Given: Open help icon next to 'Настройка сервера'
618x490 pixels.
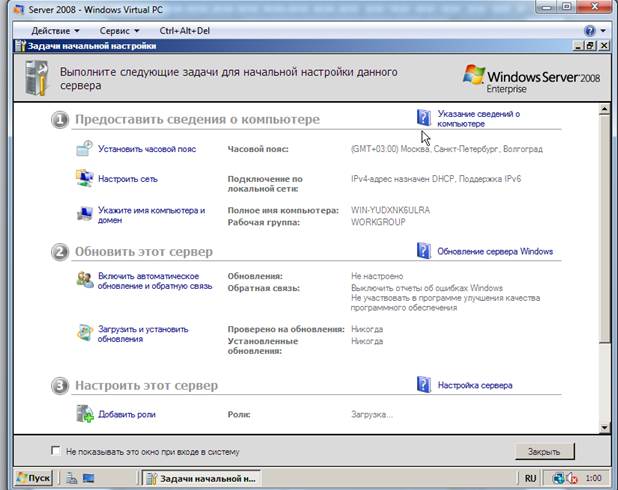Looking at the screenshot, I should click(x=424, y=384).
